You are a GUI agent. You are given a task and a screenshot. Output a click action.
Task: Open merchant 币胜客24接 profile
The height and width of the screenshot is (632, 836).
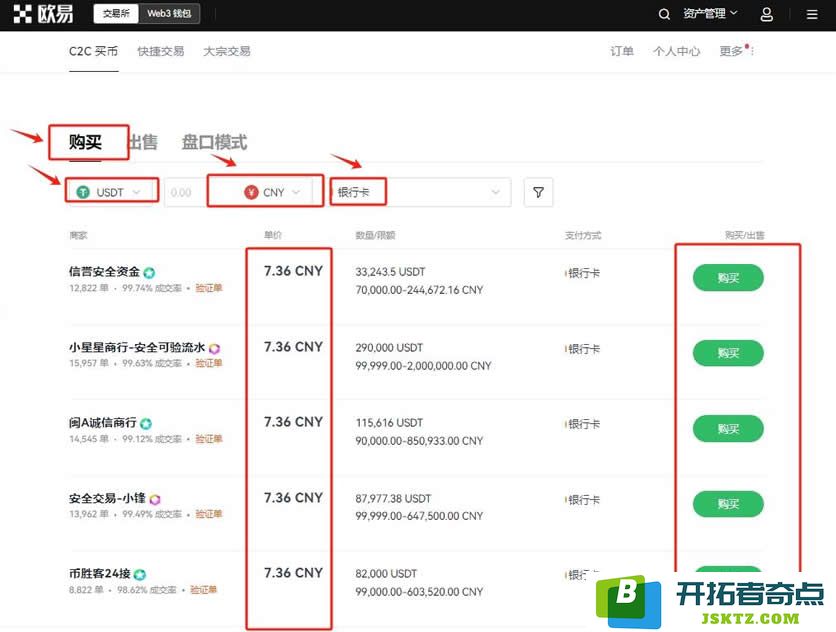pyautogui.click(x=100, y=573)
